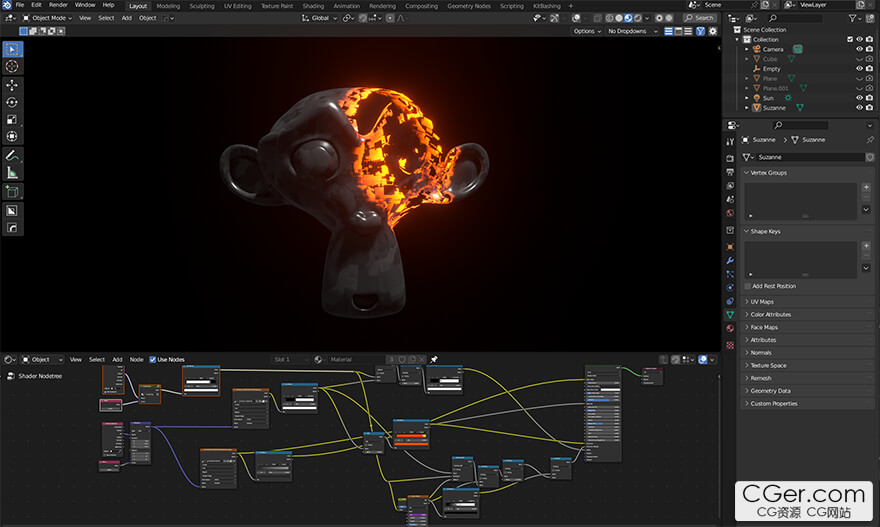This screenshot has height=527, width=880.
Task: Open the Tool properties tab
Action: tap(730, 142)
